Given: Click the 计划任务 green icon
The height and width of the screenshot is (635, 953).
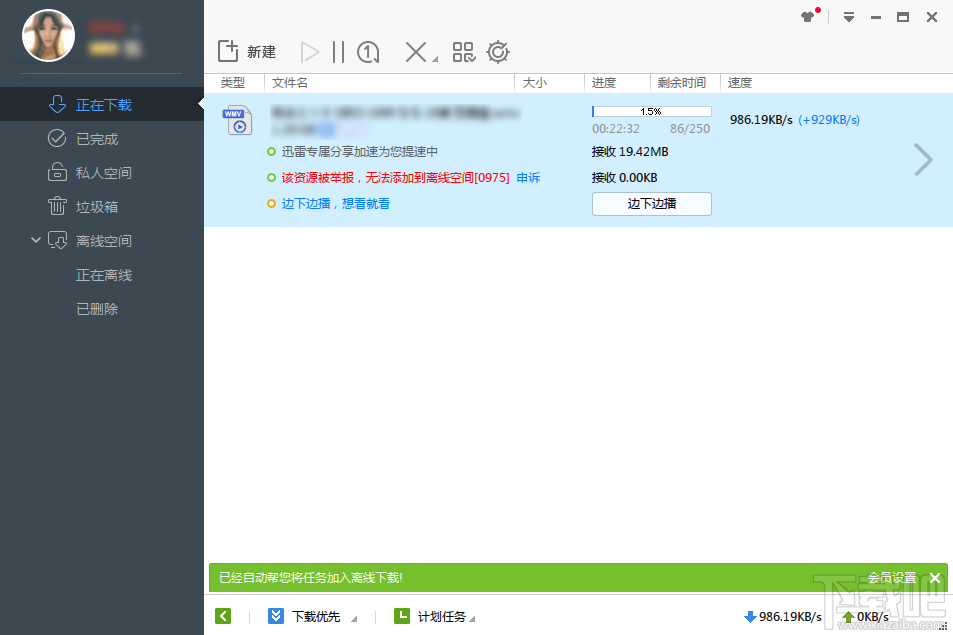Looking at the screenshot, I should pyautogui.click(x=401, y=616).
